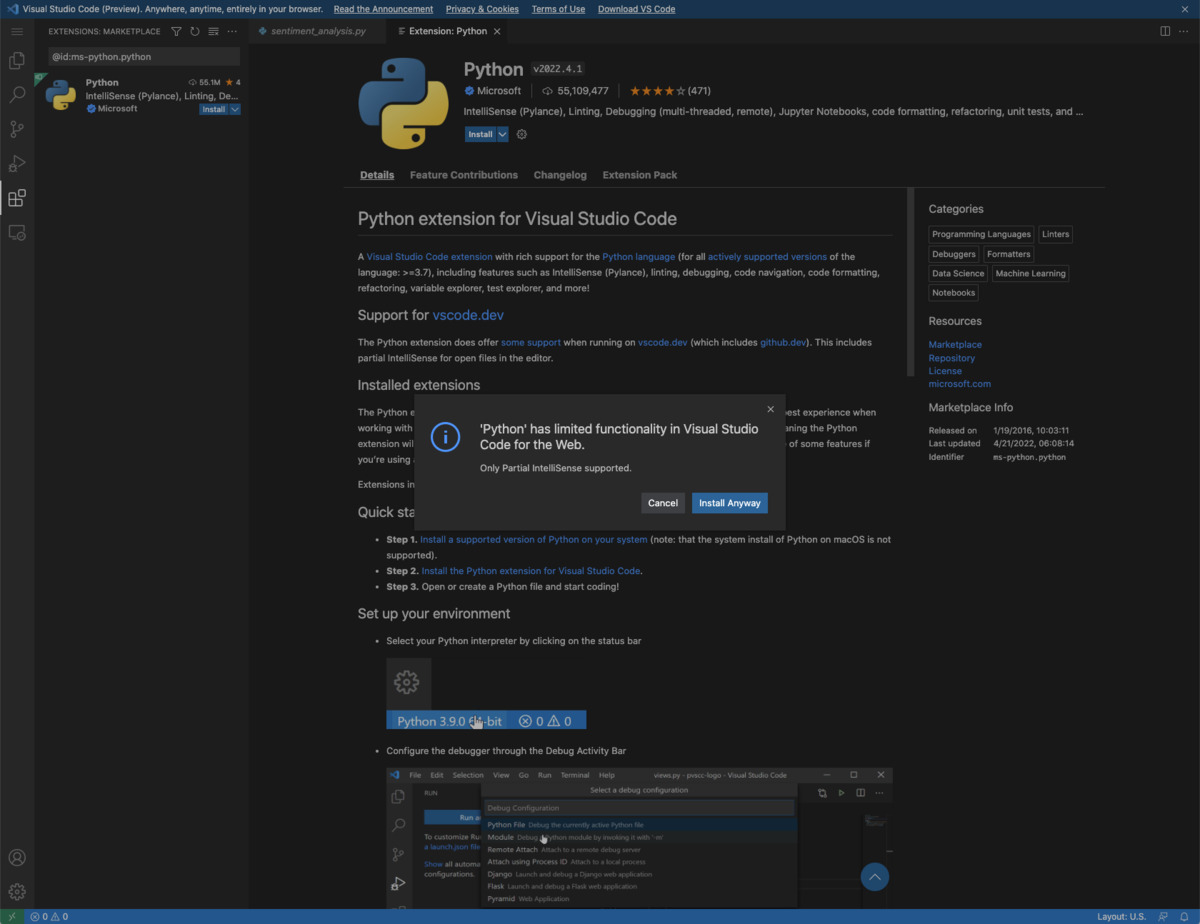Open the Repository link under Resources
The image size is (1200, 924).
tap(951, 357)
